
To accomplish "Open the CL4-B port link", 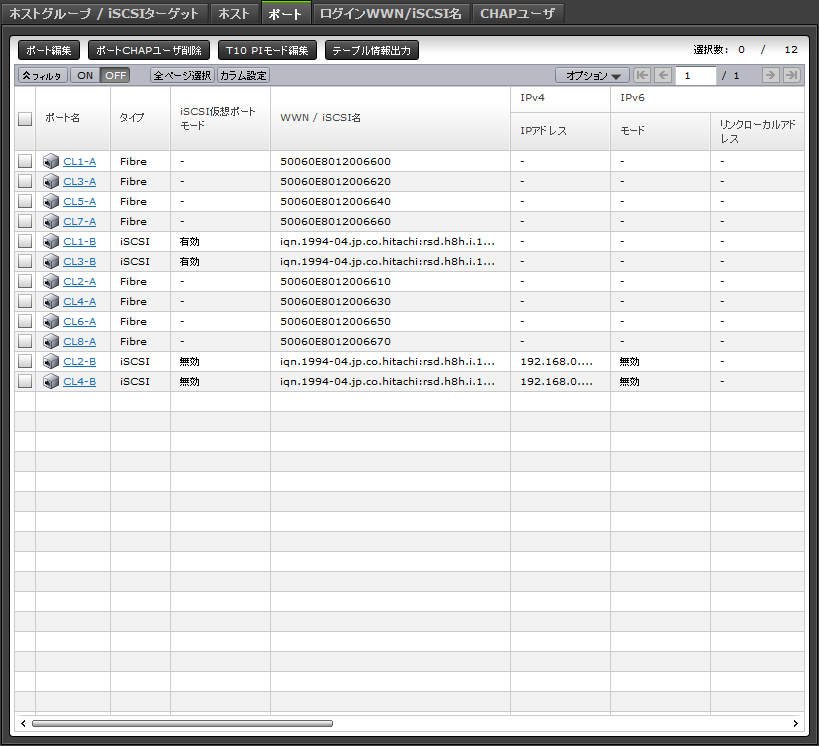I will [80, 381].
